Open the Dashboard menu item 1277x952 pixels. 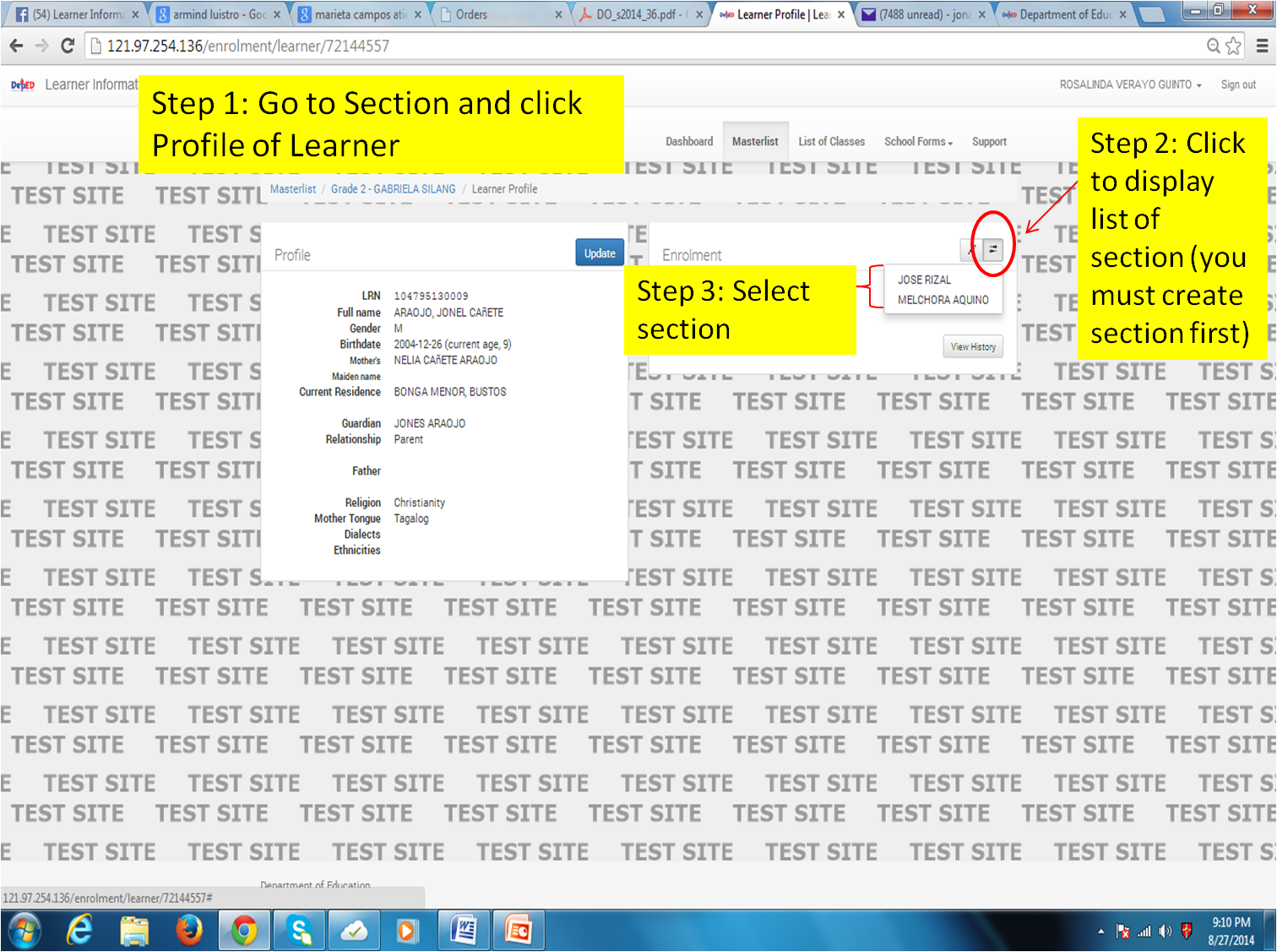(x=689, y=142)
